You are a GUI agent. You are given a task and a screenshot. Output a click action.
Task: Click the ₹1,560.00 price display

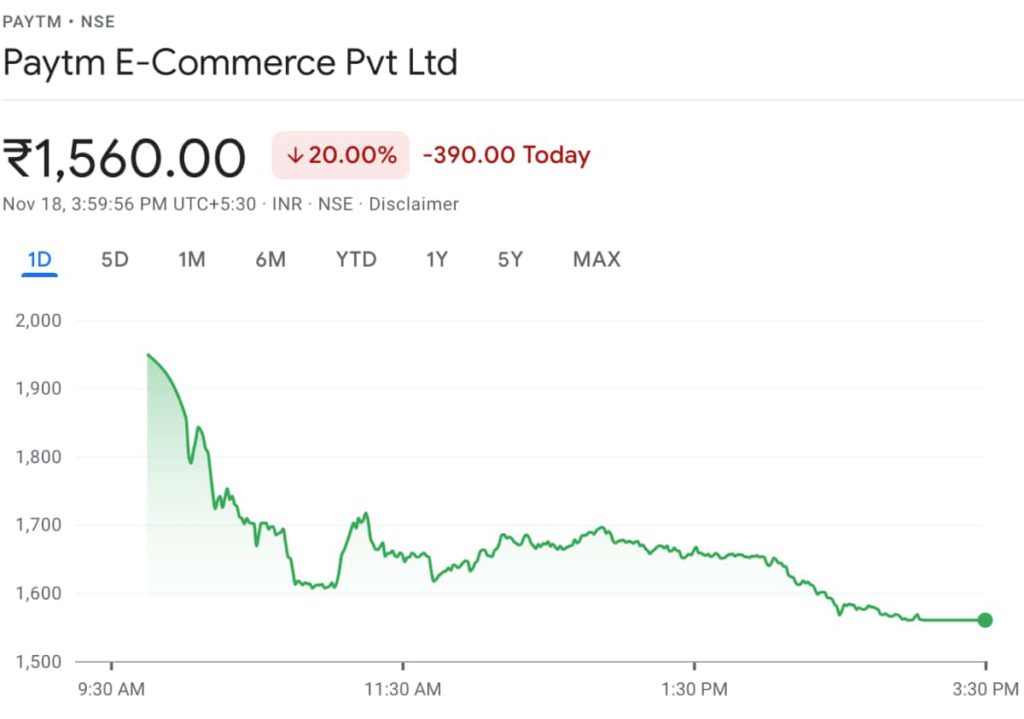coord(124,155)
